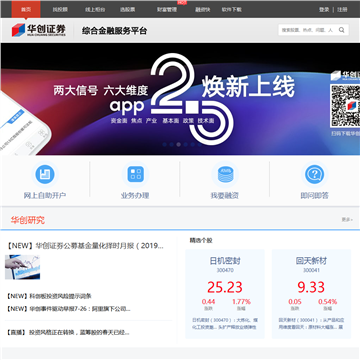Click the 精选个股 heading
The width and height of the screenshot is (360, 360).
click(x=201, y=240)
